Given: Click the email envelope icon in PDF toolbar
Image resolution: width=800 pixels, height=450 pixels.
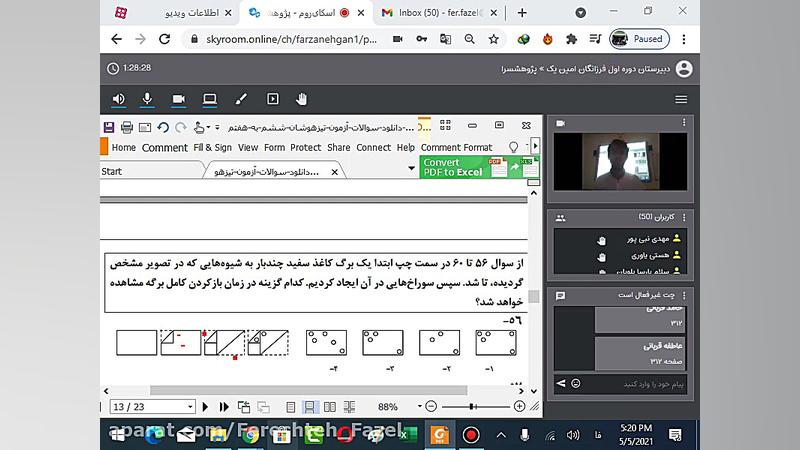Looking at the screenshot, I should [145, 127].
